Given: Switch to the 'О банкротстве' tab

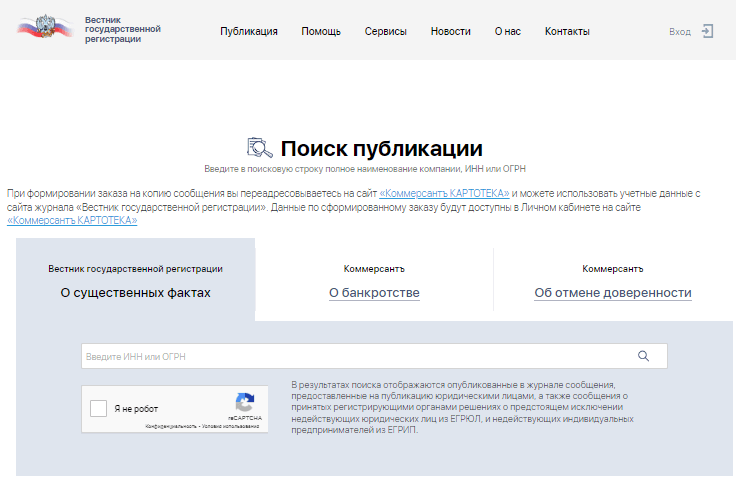Looking at the screenshot, I should (x=374, y=292).
